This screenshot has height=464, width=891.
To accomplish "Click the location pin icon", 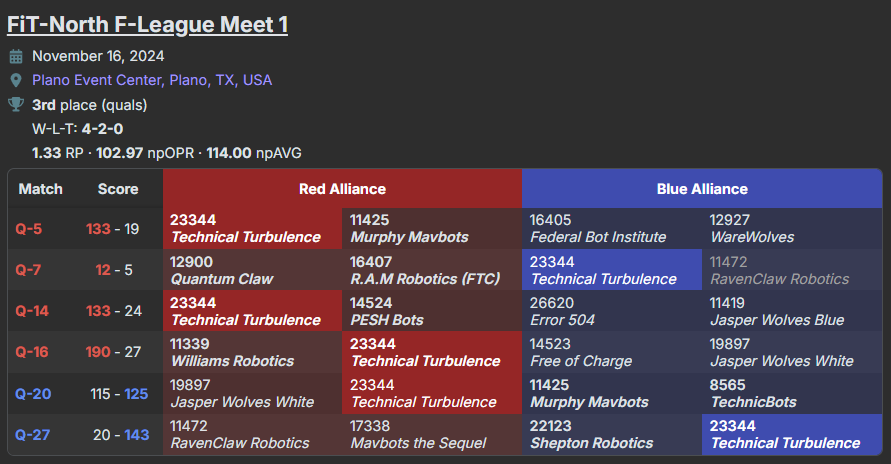I will (15, 81).
